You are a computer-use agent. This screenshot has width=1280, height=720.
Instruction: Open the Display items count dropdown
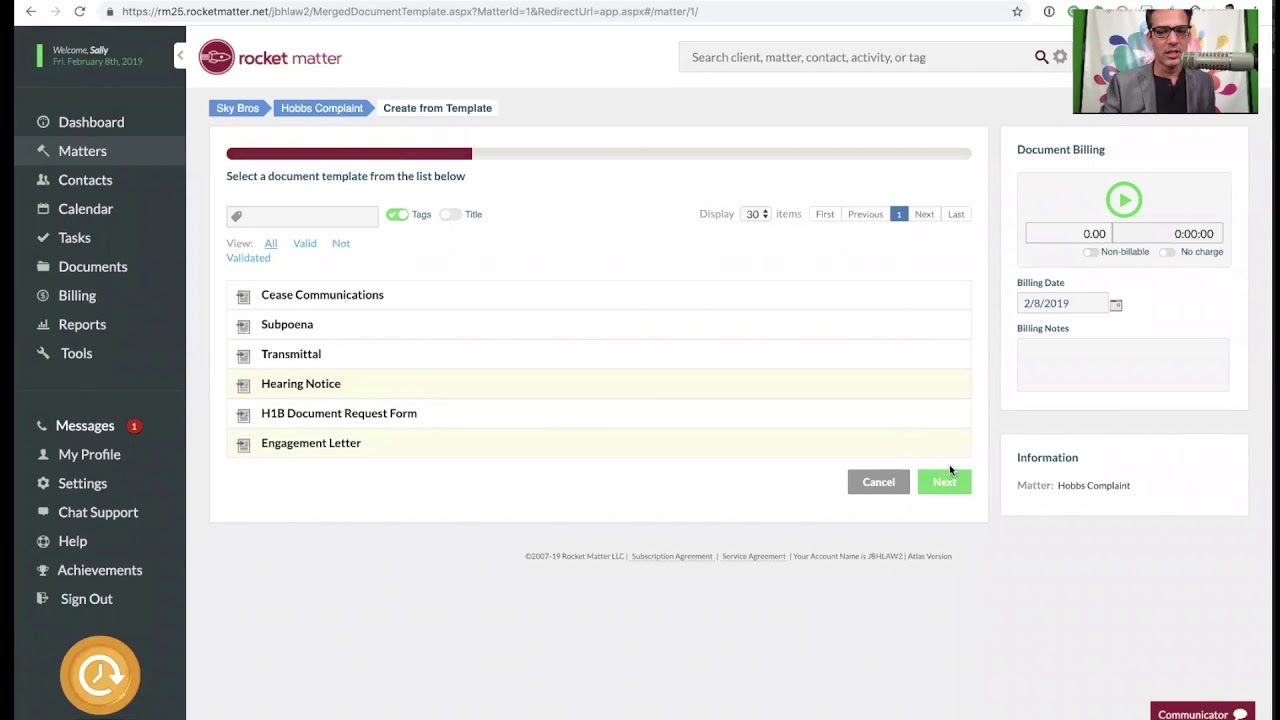coord(756,214)
